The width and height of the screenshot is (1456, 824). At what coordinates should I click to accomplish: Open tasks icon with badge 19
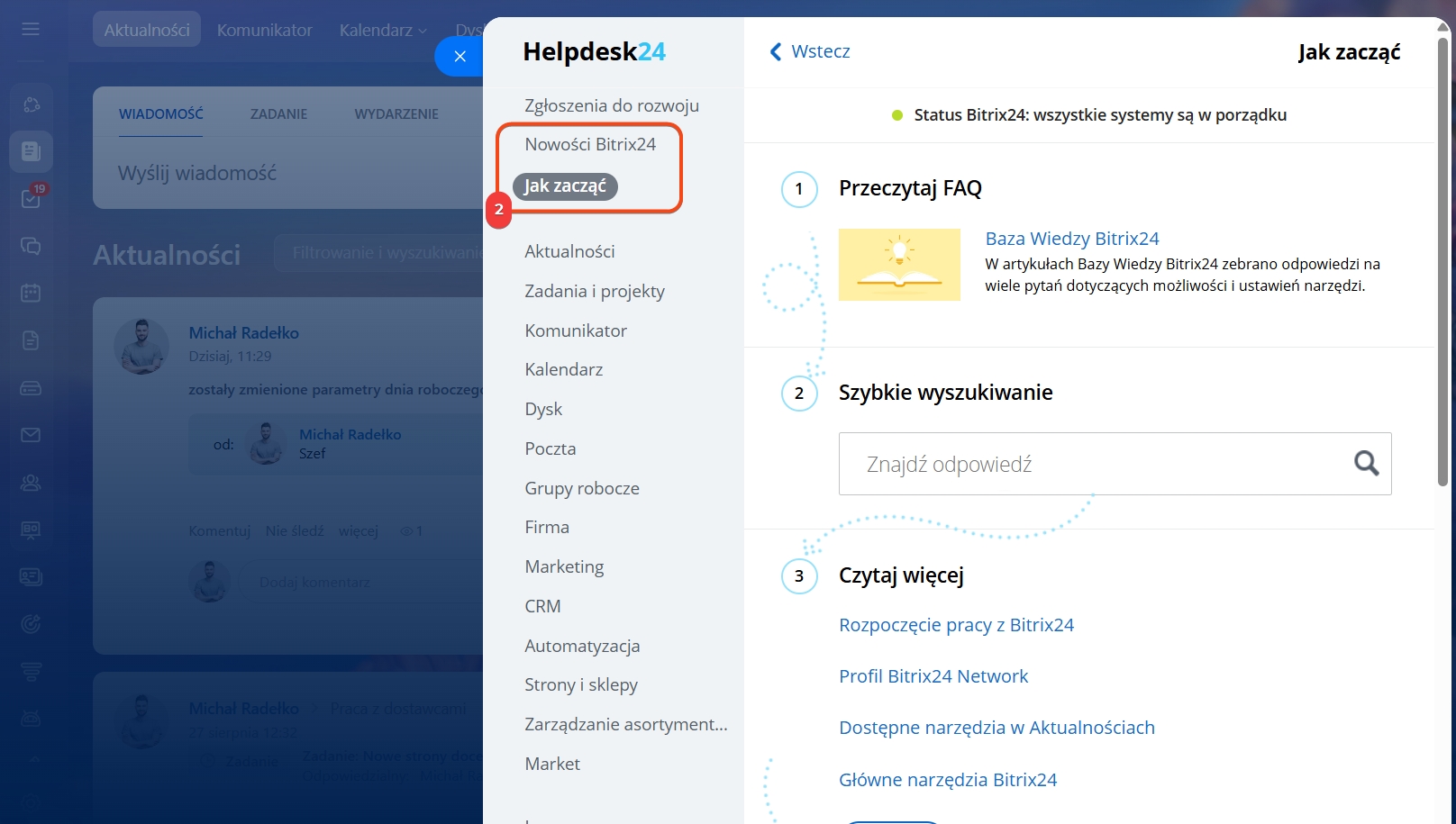(x=31, y=198)
